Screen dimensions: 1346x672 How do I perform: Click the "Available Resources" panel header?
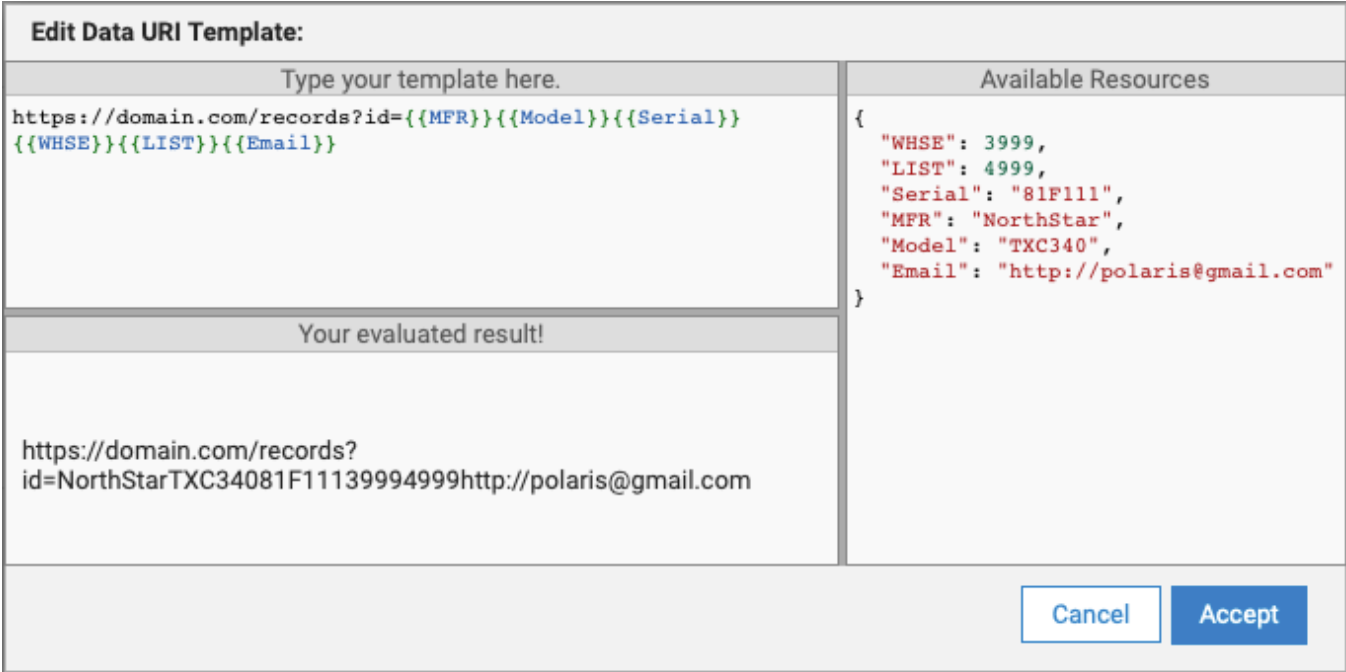[1094, 80]
